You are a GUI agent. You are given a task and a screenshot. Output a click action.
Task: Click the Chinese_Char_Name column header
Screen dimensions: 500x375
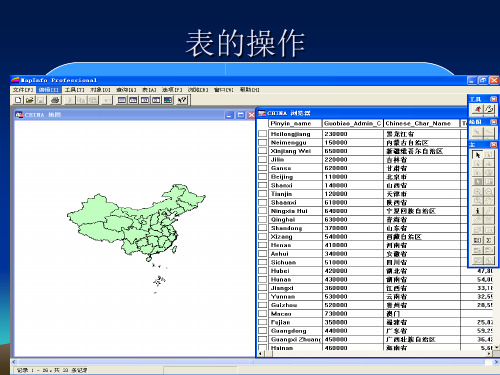pyautogui.click(x=422, y=123)
